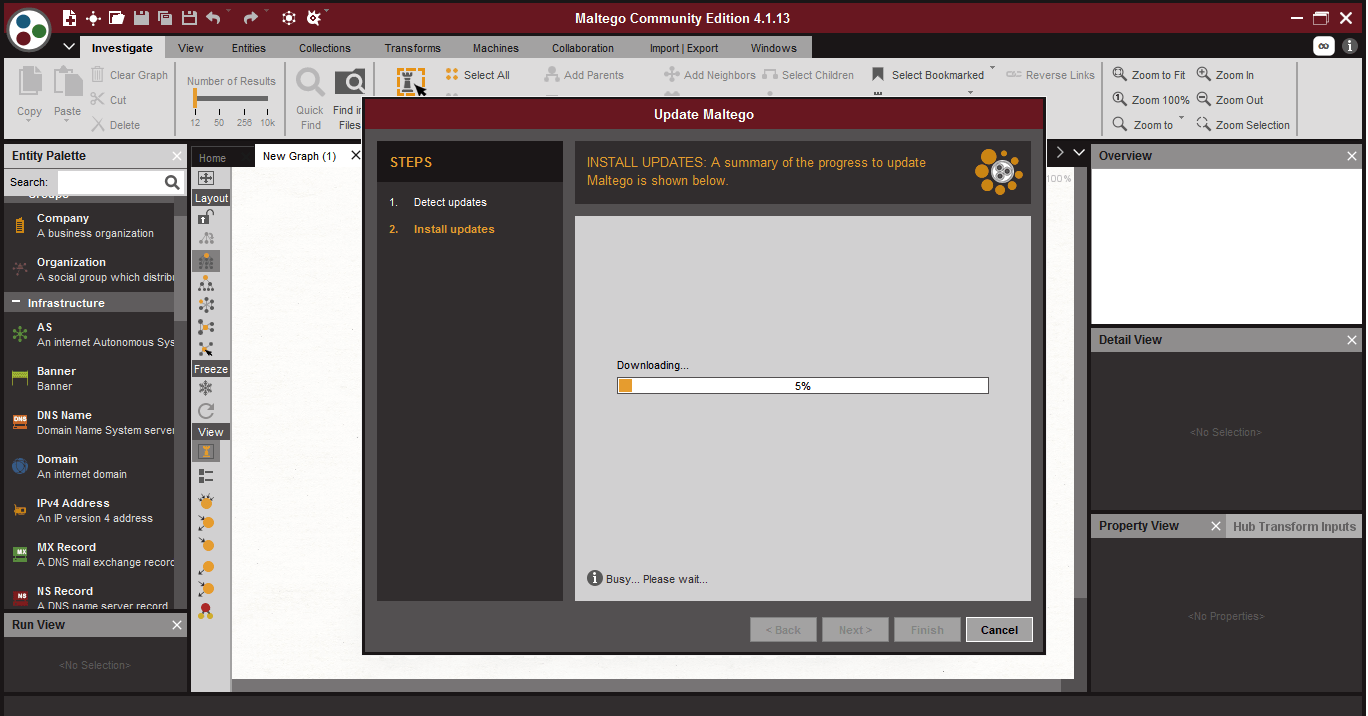
Task: Click the fit-to-screen arrows icon above Layout
Action: pos(206,178)
